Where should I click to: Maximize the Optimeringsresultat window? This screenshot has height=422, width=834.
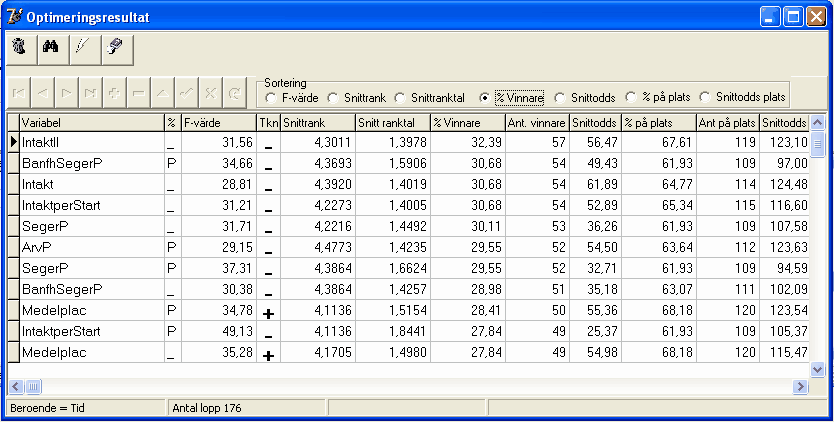coord(793,17)
